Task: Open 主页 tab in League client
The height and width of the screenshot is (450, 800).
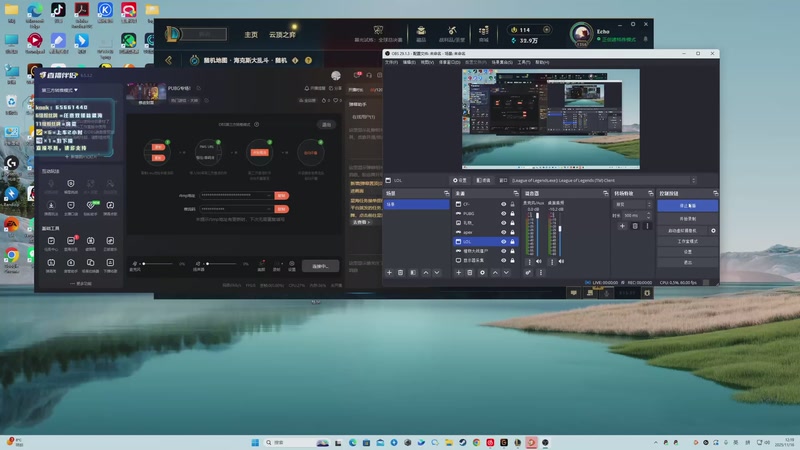Action: [251, 35]
